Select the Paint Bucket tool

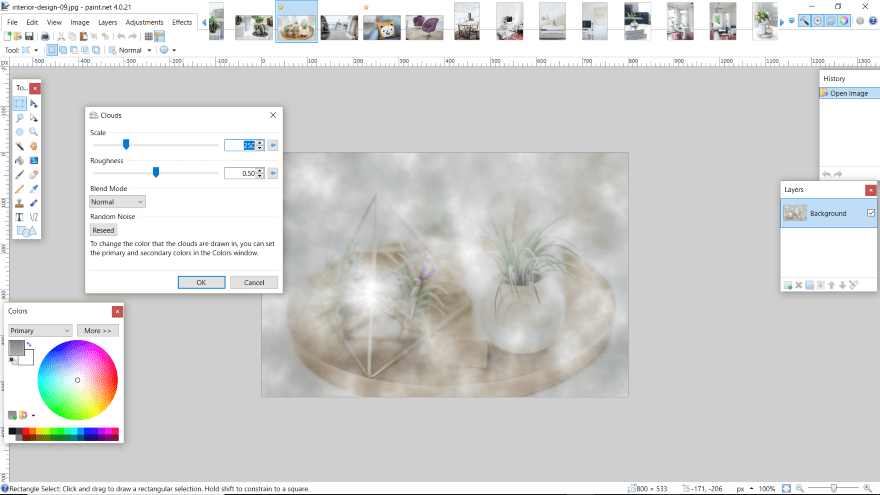20,161
